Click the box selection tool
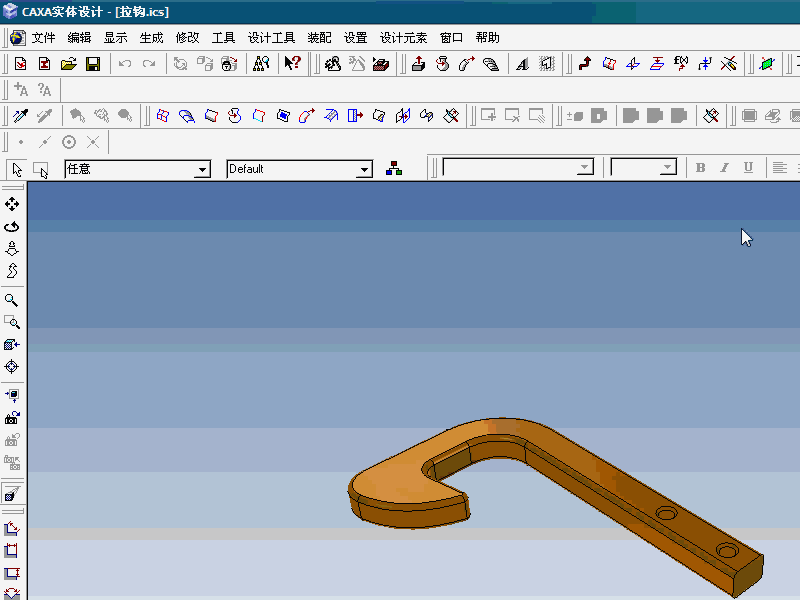This screenshot has height=600, width=800. pos(40,169)
